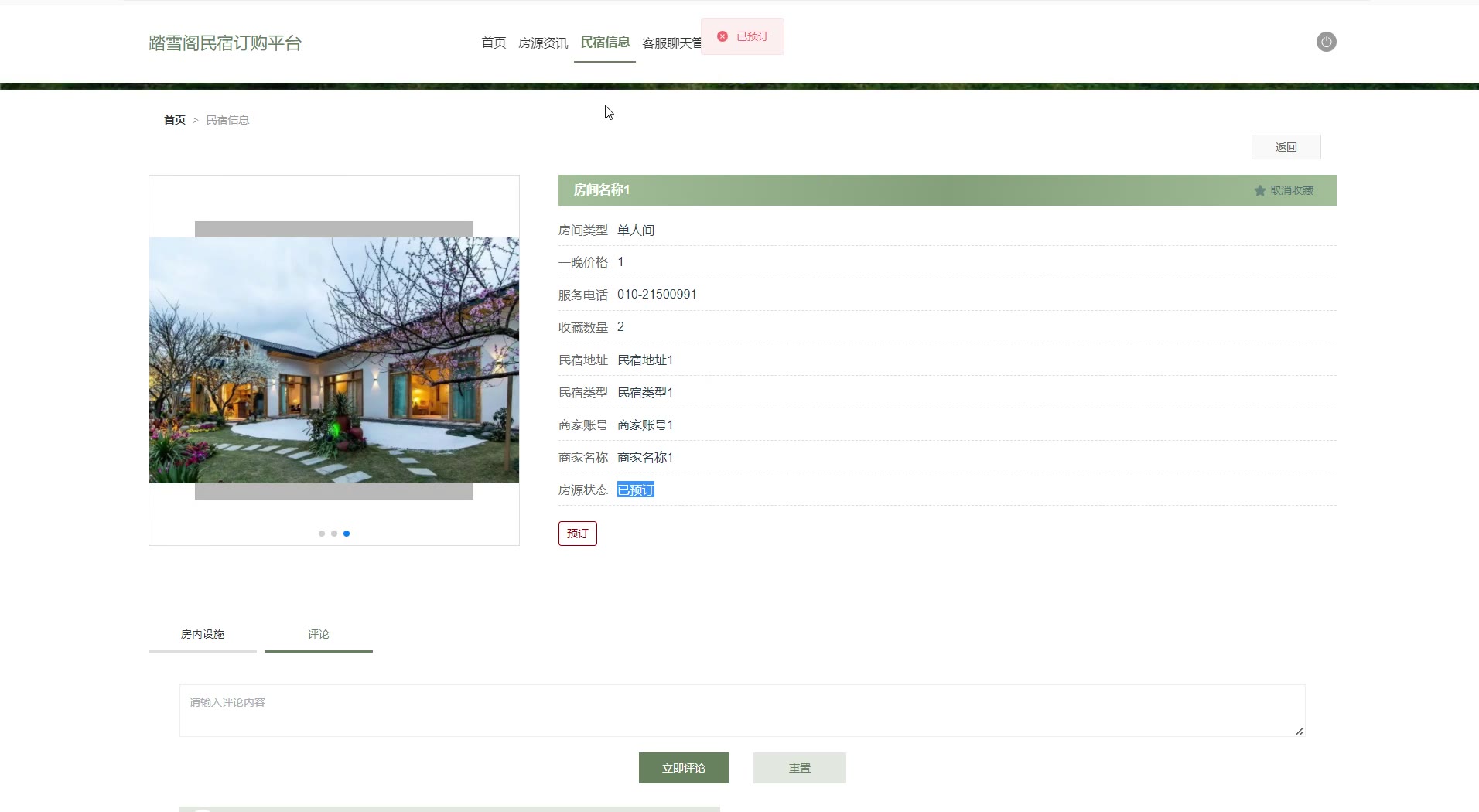
Task: Click the power logout icon
Action: click(x=1326, y=42)
